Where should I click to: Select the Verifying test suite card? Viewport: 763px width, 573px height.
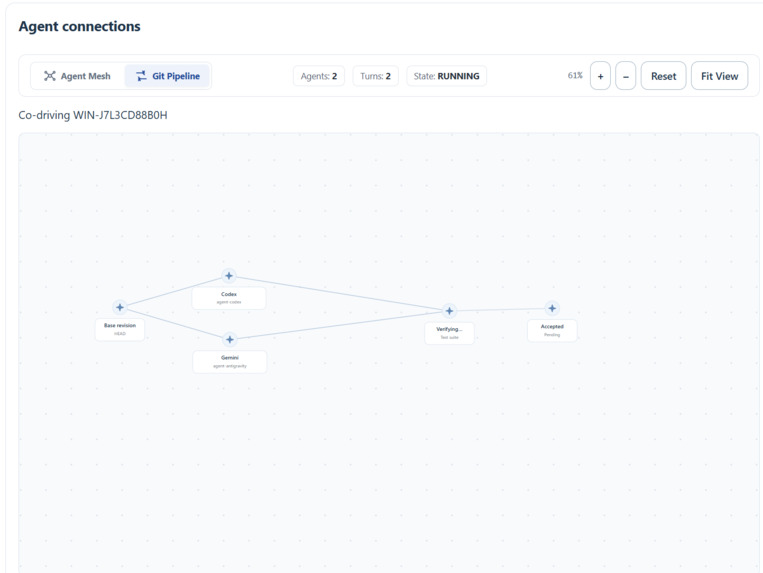tap(449, 333)
